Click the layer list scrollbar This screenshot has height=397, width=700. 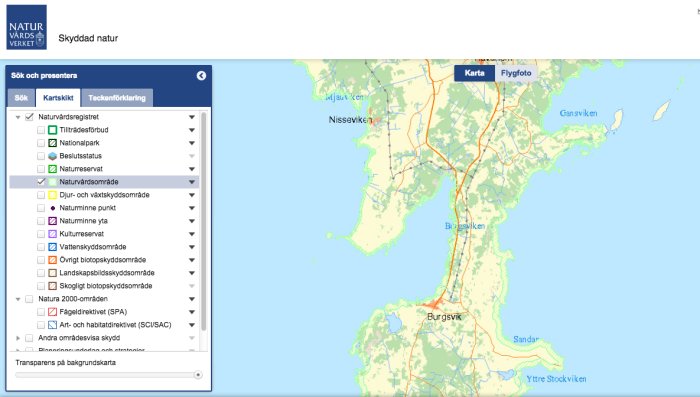click(204, 221)
